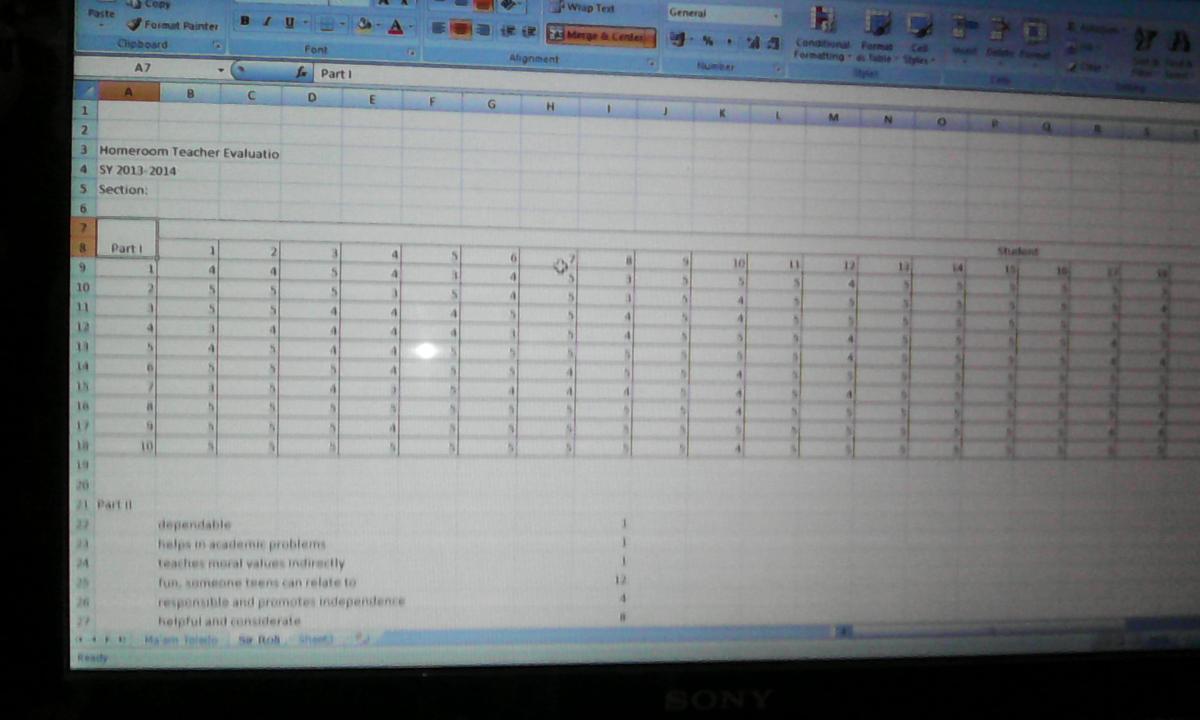
Task: Switch to the Sir Roli sheet tab
Action: [x=258, y=638]
